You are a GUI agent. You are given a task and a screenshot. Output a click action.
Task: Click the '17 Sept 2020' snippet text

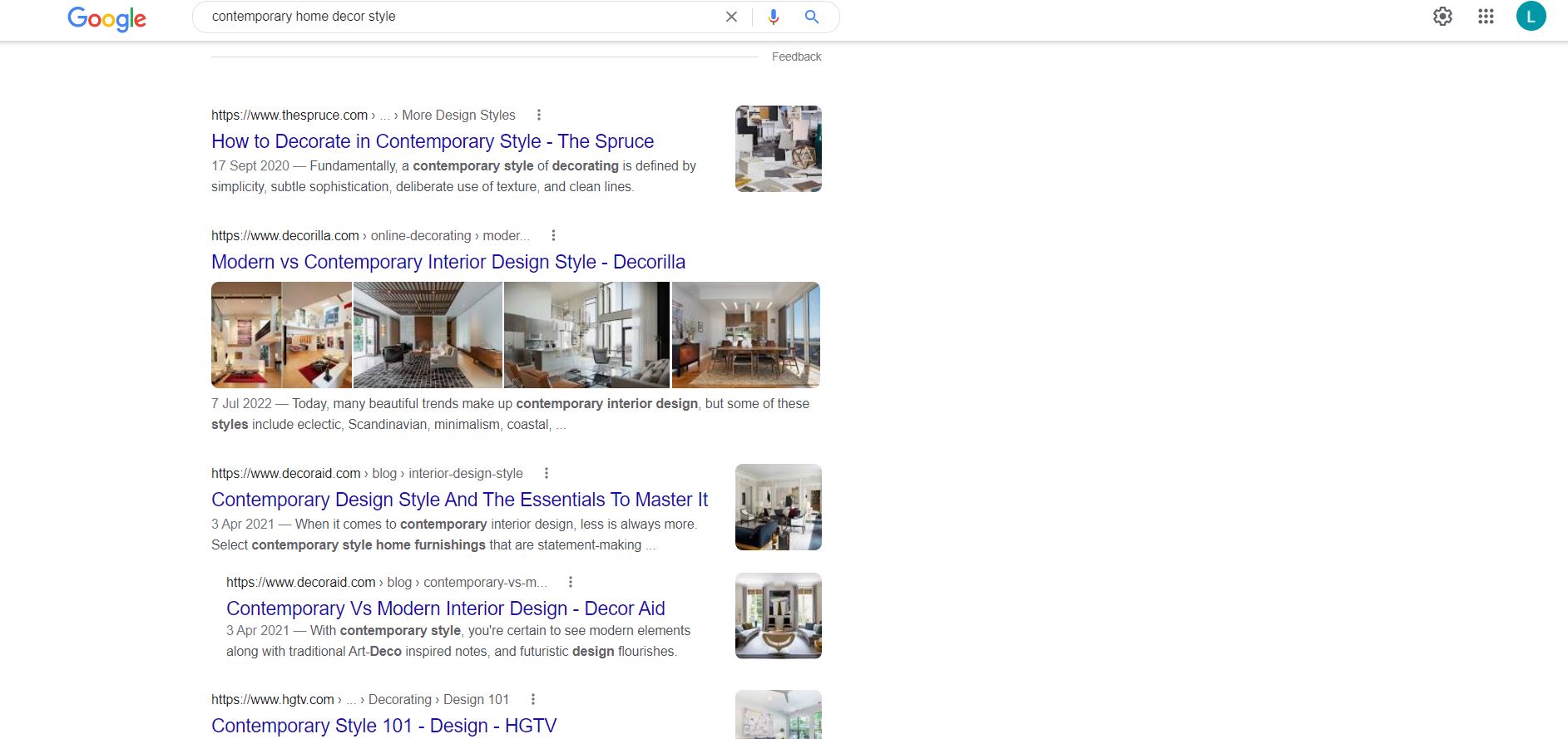(250, 165)
